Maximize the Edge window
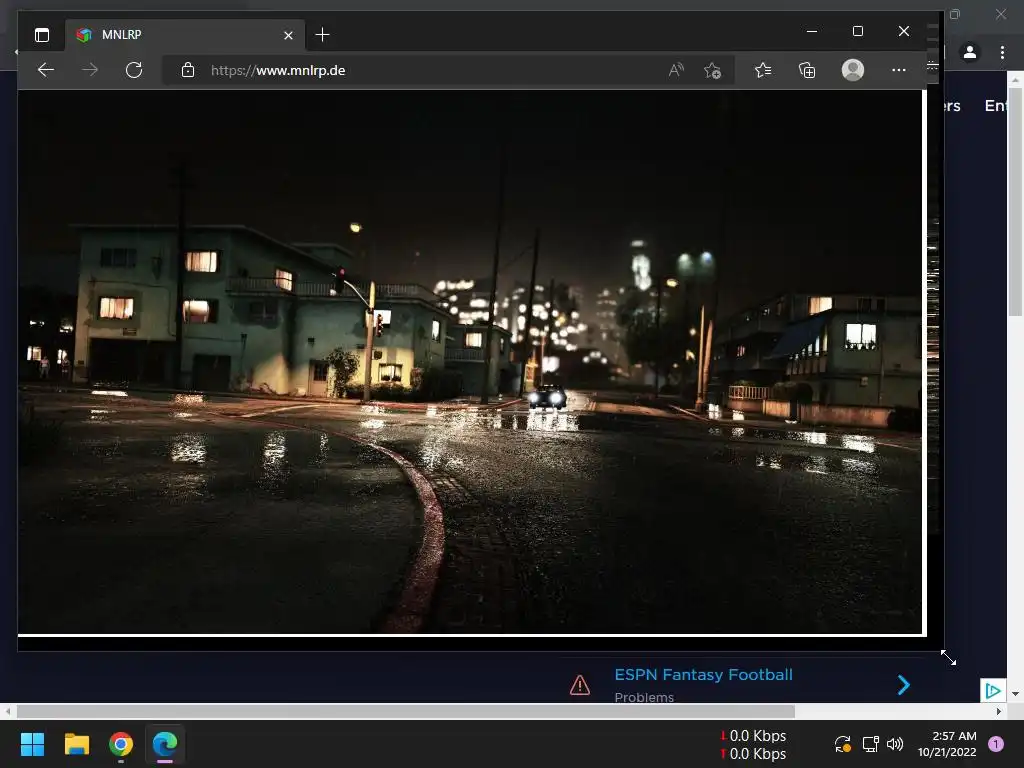 click(857, 31)
